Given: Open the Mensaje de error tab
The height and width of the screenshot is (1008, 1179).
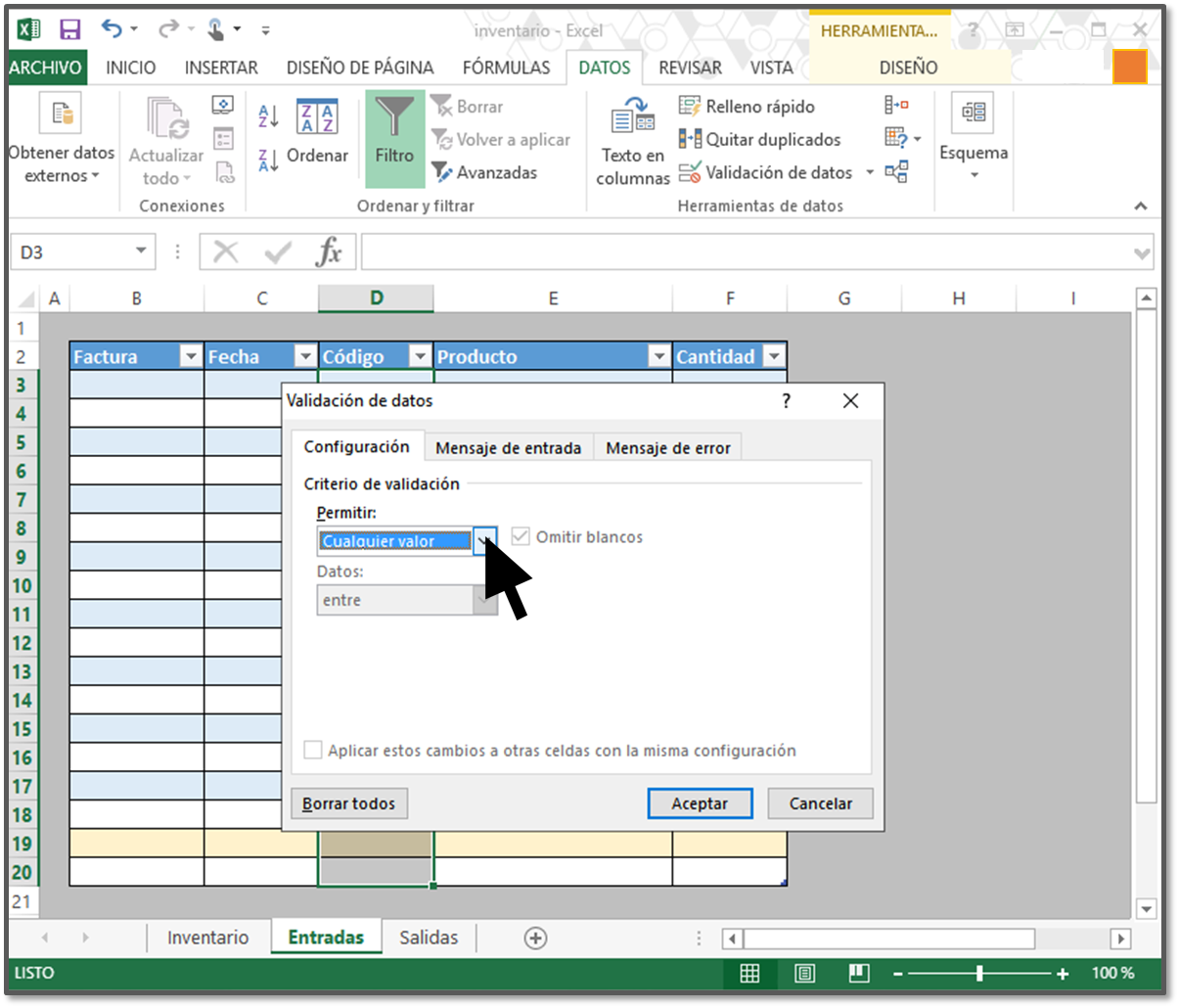Looking at the screenshot, I should click(667, 447).
